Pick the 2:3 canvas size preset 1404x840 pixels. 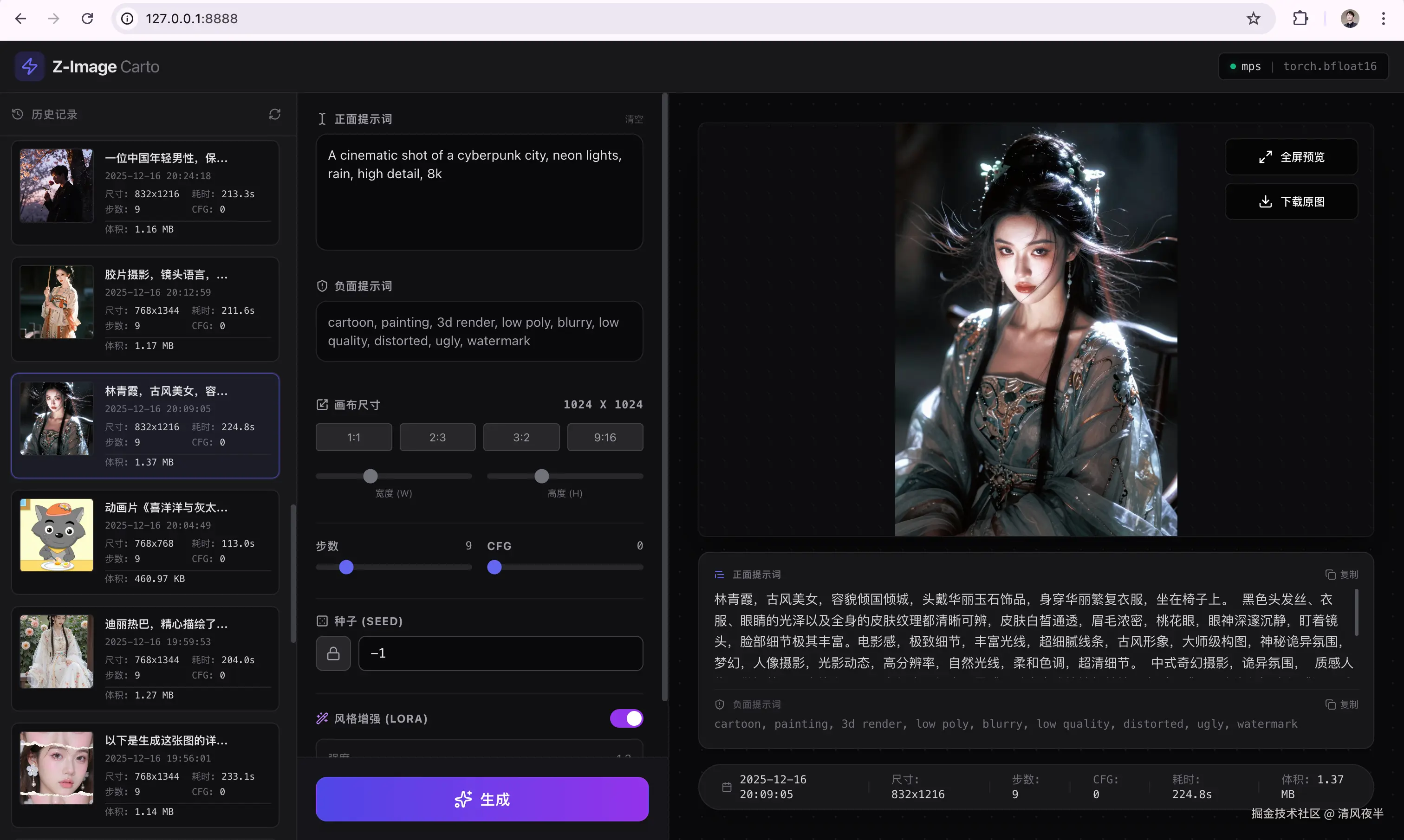coord(437,437)
